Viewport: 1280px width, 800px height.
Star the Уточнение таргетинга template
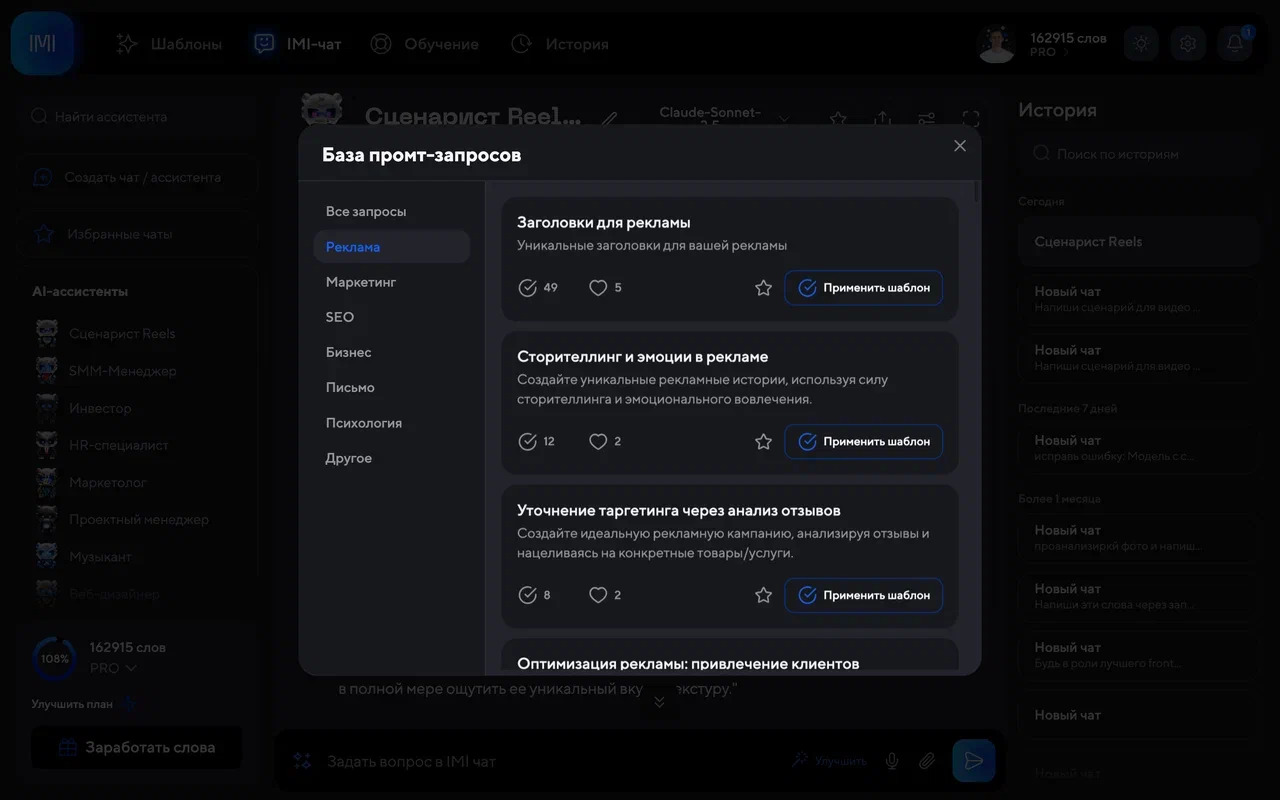tap(763, 594)
